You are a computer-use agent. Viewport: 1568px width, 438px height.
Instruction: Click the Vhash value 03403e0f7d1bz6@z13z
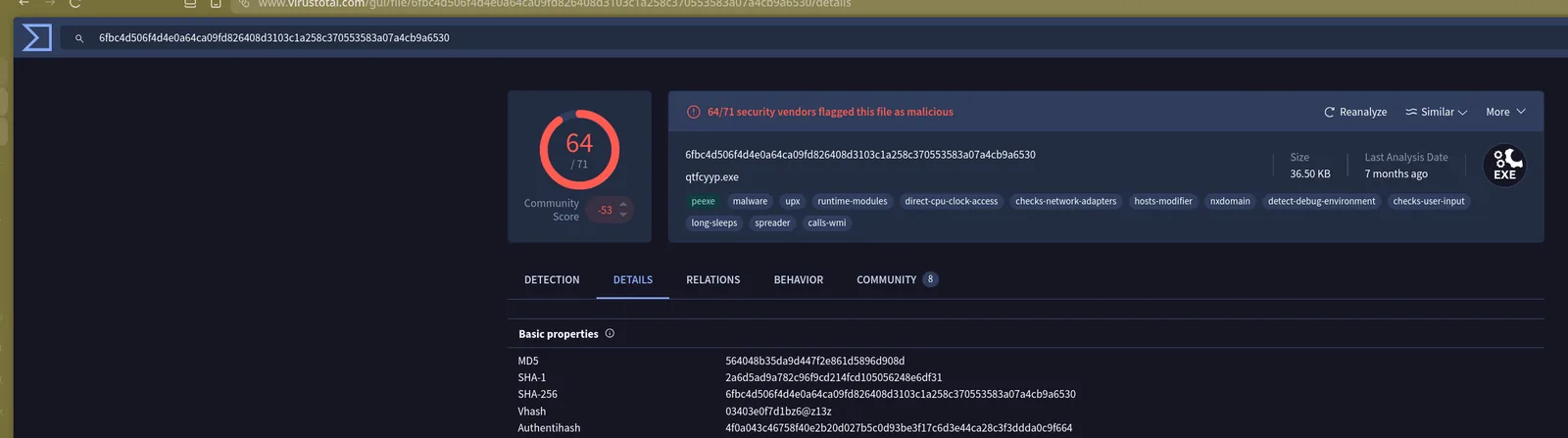(x=778, y=412)
